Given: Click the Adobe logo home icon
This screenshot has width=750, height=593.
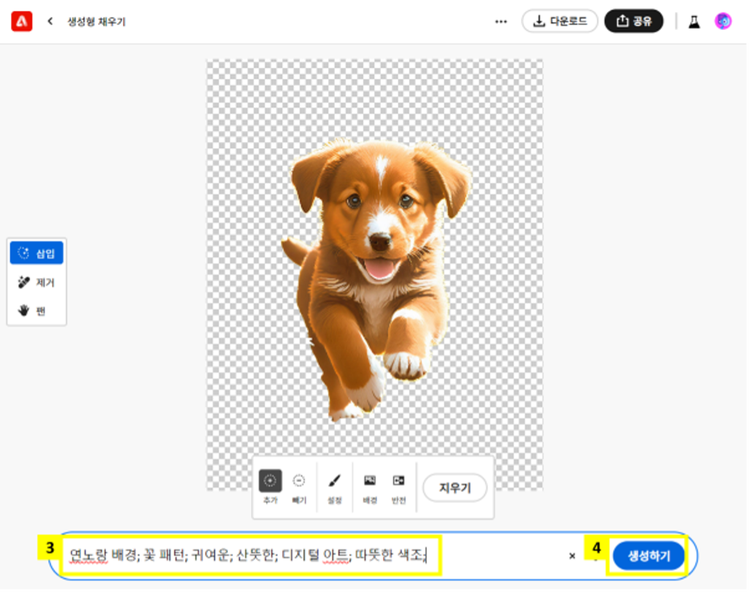Looking at the screenshot, I should coord(21,21).
